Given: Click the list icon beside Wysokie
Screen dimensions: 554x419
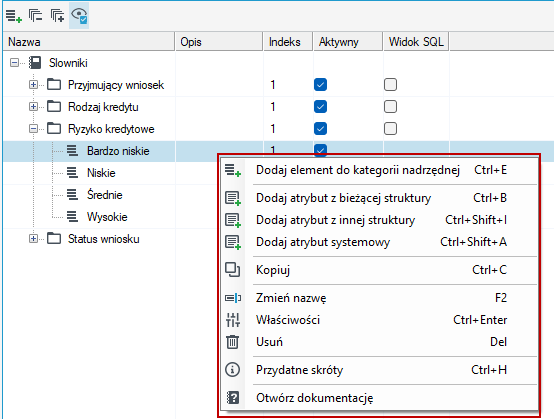Looking at the screenshot, I should 72,217.
